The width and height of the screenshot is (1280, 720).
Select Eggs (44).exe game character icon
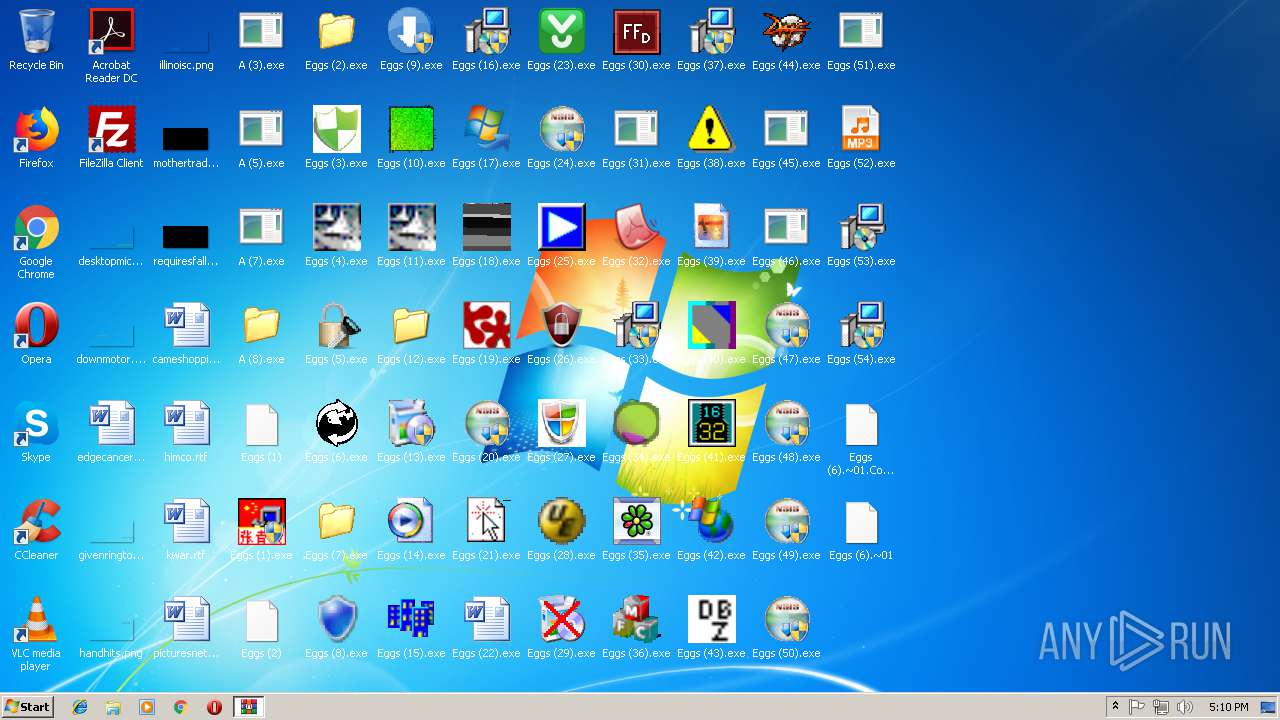pos(786,40)
